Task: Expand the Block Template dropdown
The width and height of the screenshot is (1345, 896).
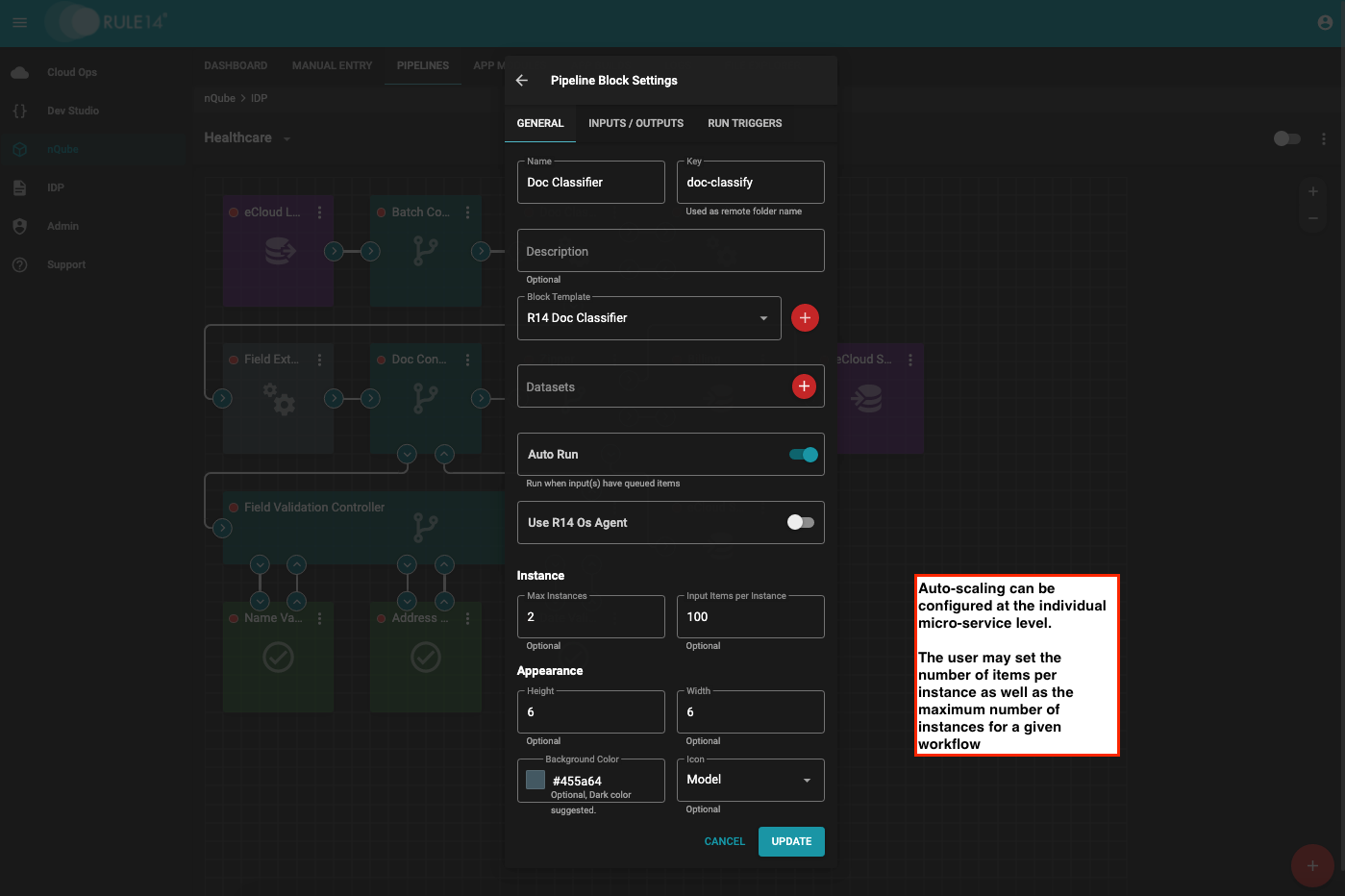Action: (x=763, y=318)
